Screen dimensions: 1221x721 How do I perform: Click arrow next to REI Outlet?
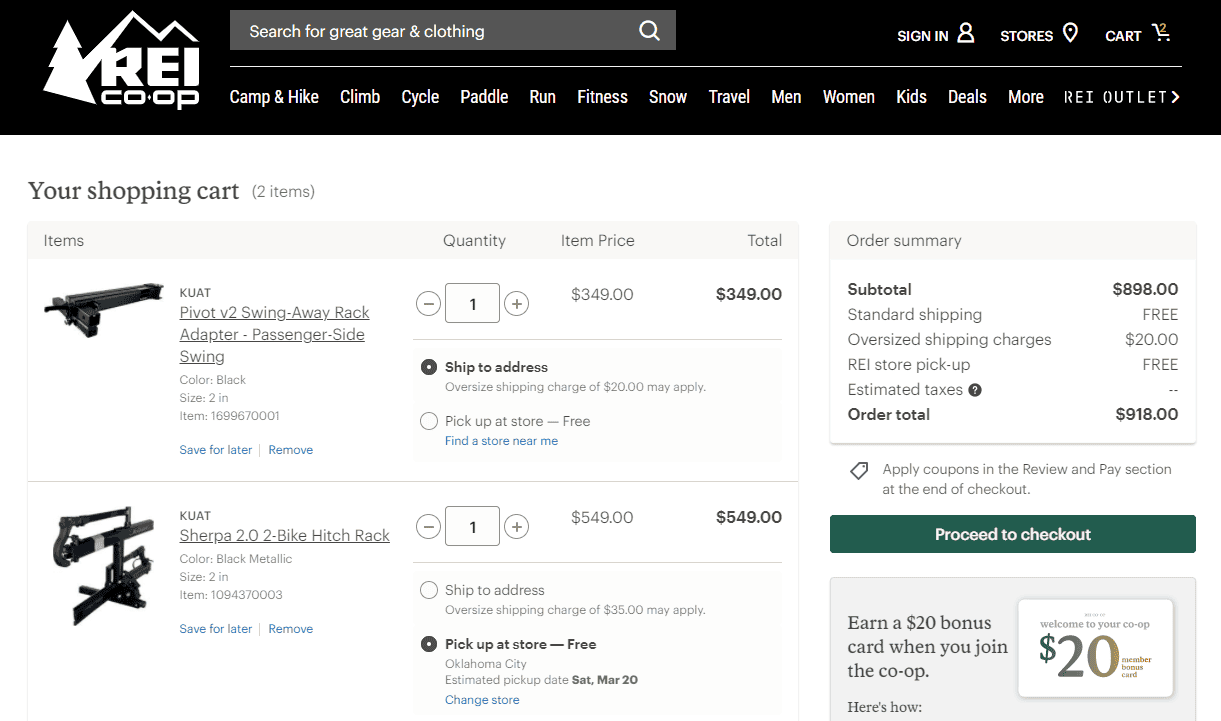click(x=1176, y=97)
